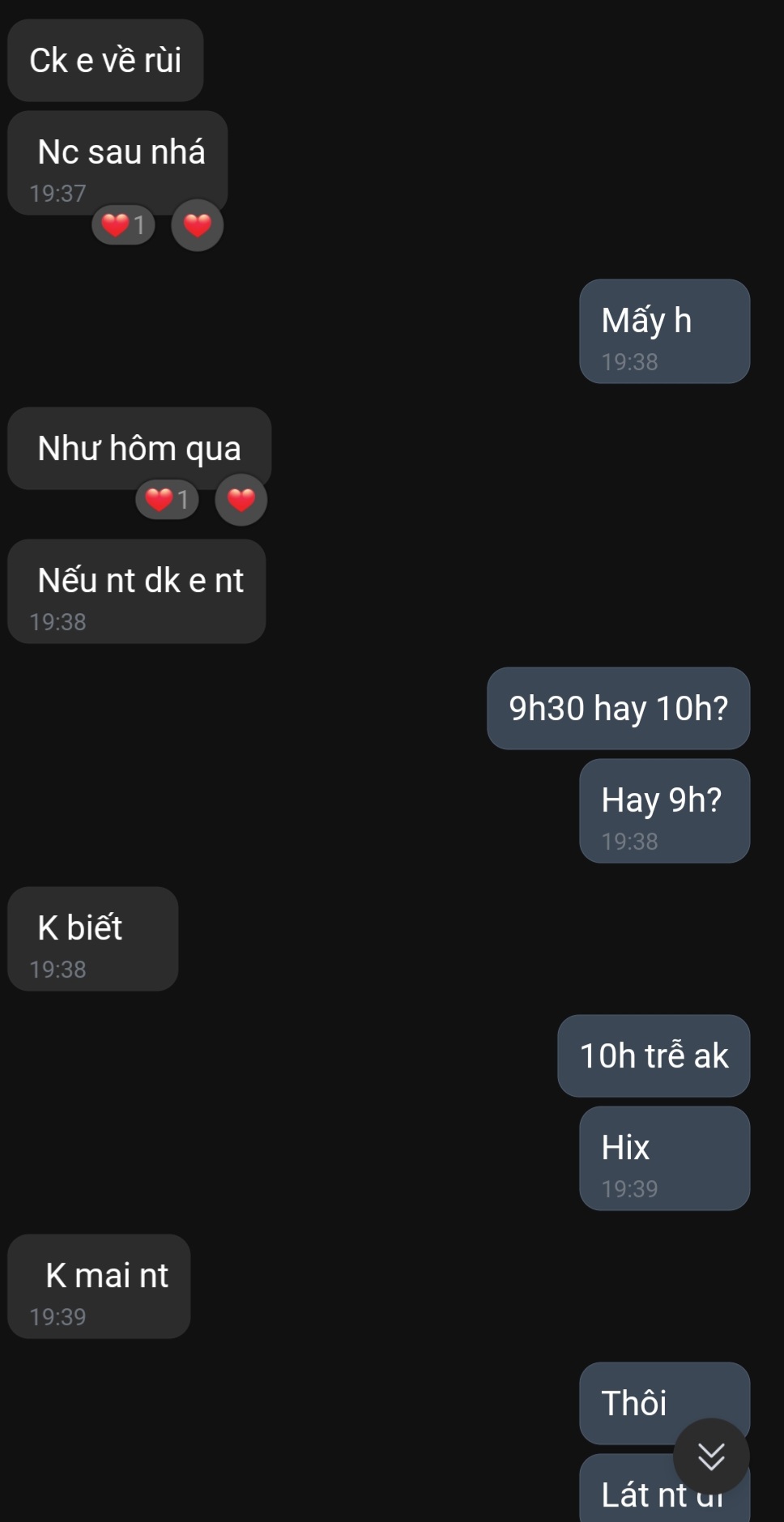
Task: Tap the "Hix" message text
Action: point(625,1147)
